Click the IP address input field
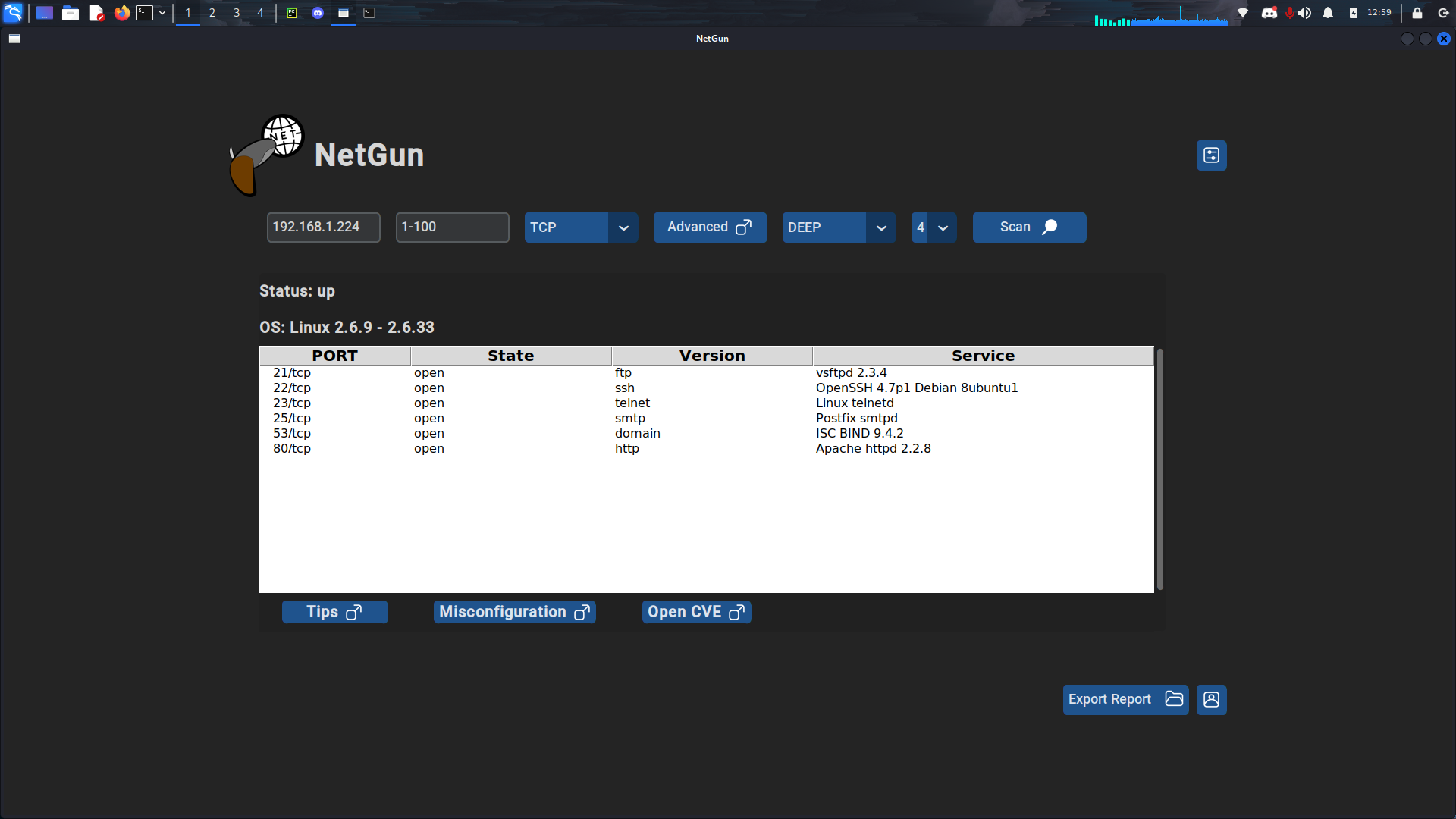Viewport: 1456px width, 819px height. 323,227
